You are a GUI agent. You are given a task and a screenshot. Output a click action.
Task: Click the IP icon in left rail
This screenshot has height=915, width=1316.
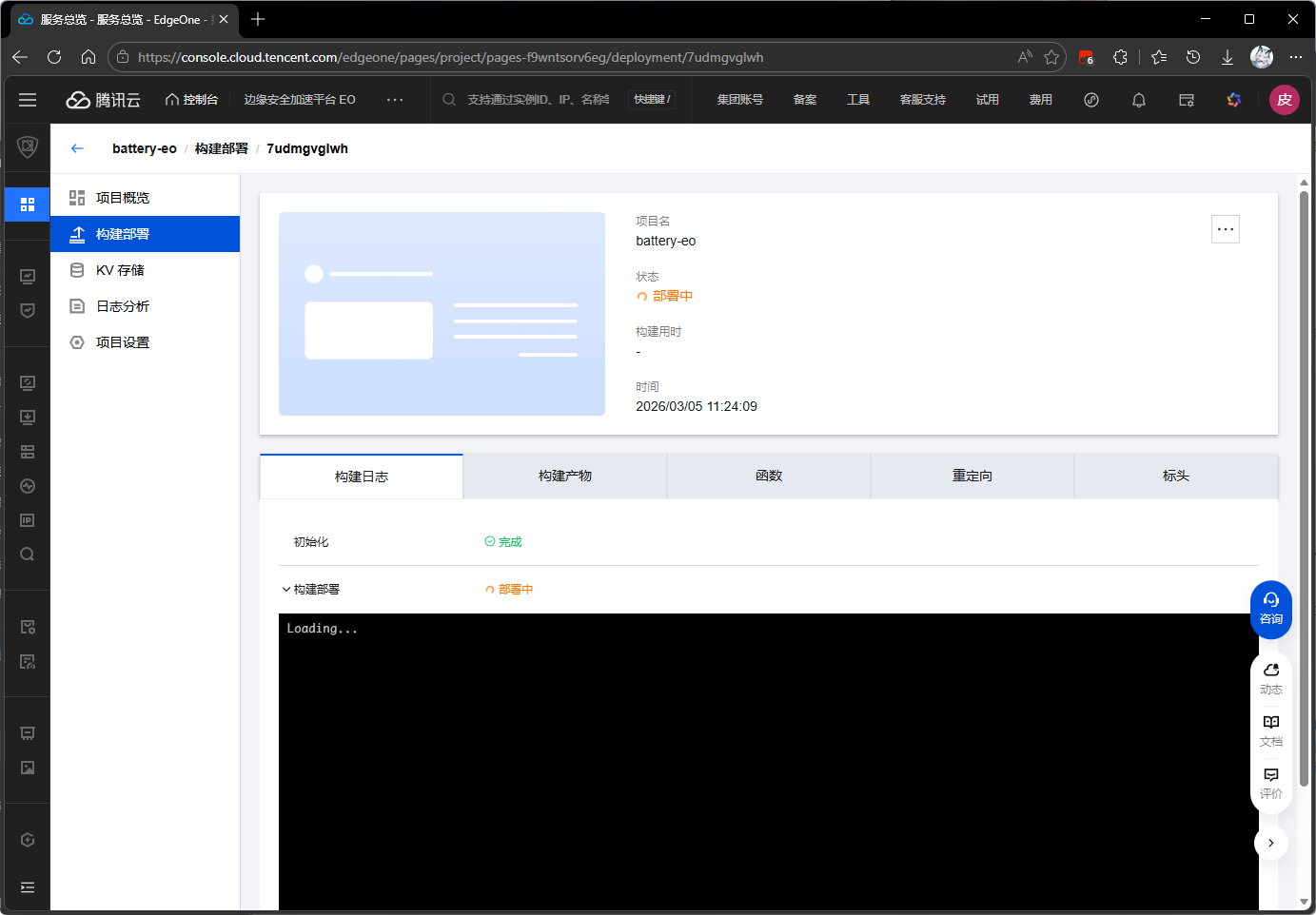[x=28, y=520]
